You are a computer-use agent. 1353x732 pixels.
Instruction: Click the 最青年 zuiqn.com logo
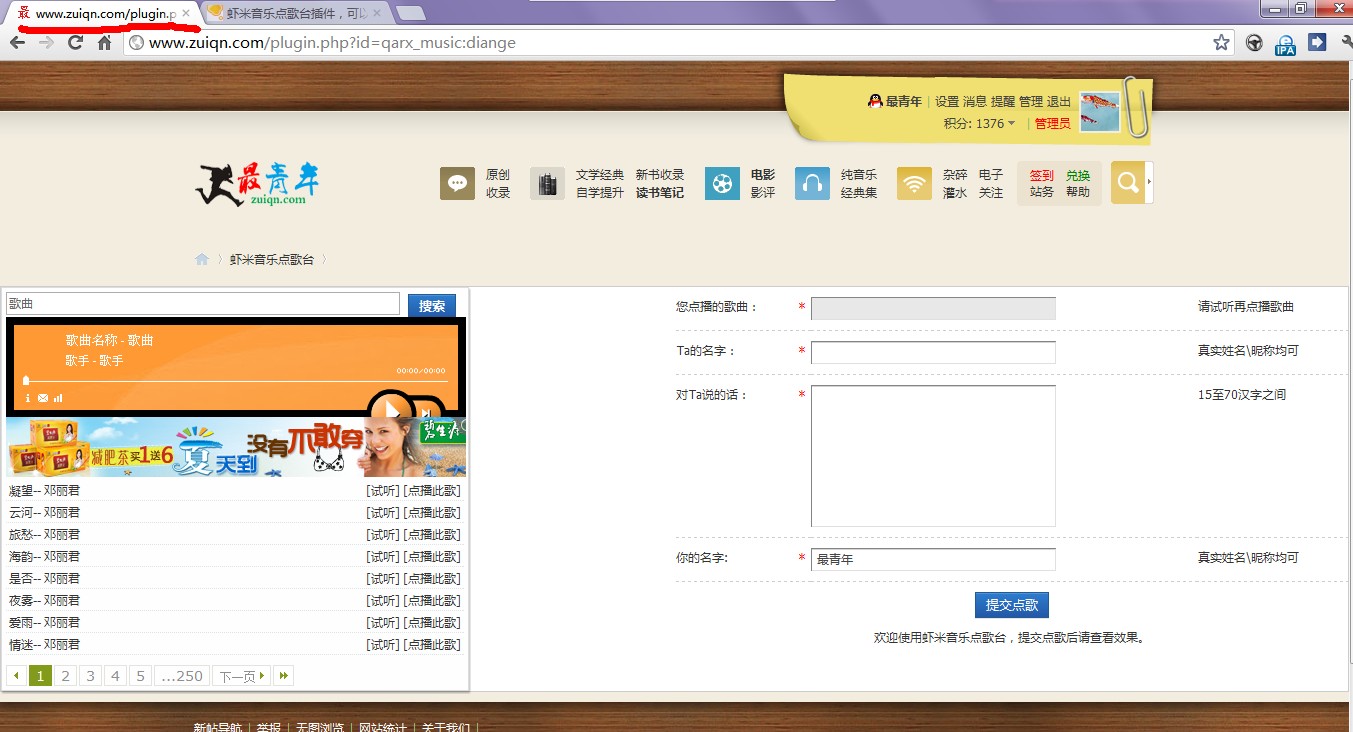click(x=256, y=184)
